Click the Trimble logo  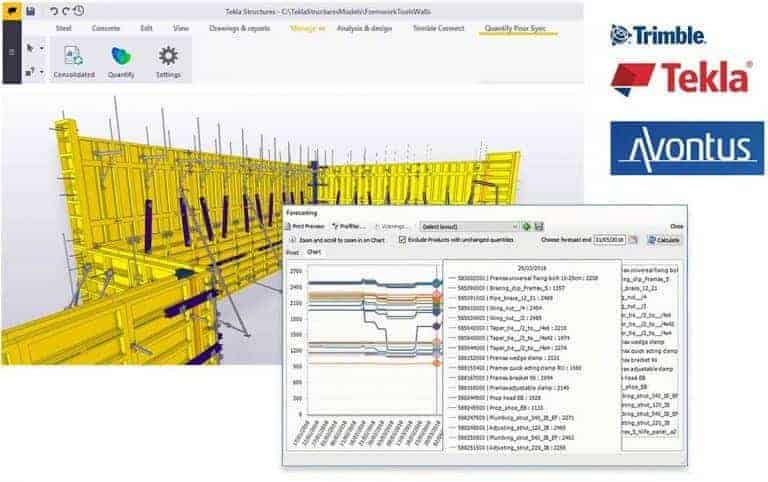[x=658, y=35]
